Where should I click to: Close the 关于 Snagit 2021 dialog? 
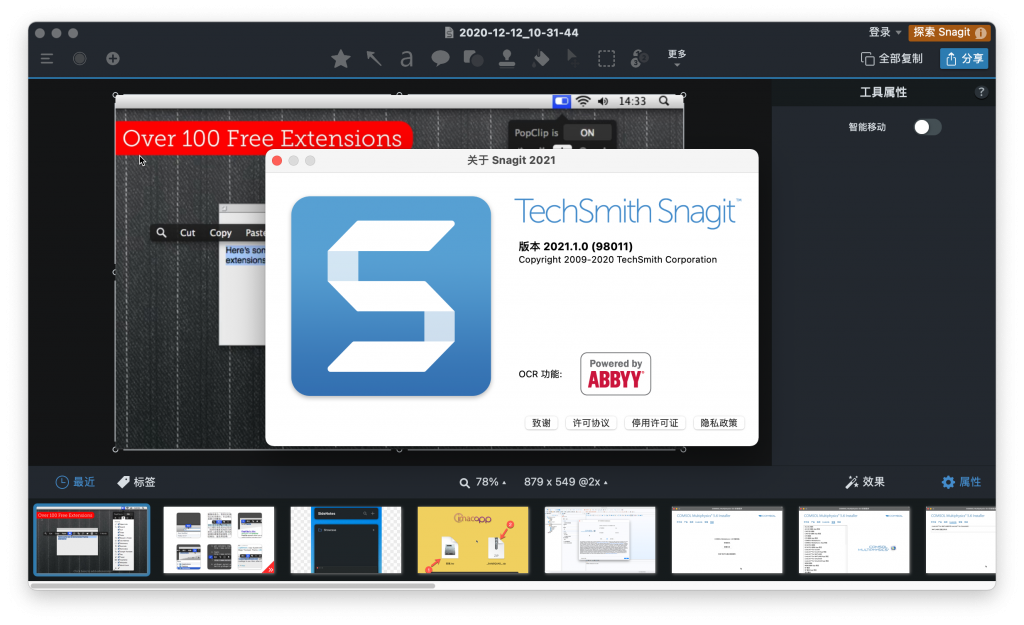click(x=277, y=161)
